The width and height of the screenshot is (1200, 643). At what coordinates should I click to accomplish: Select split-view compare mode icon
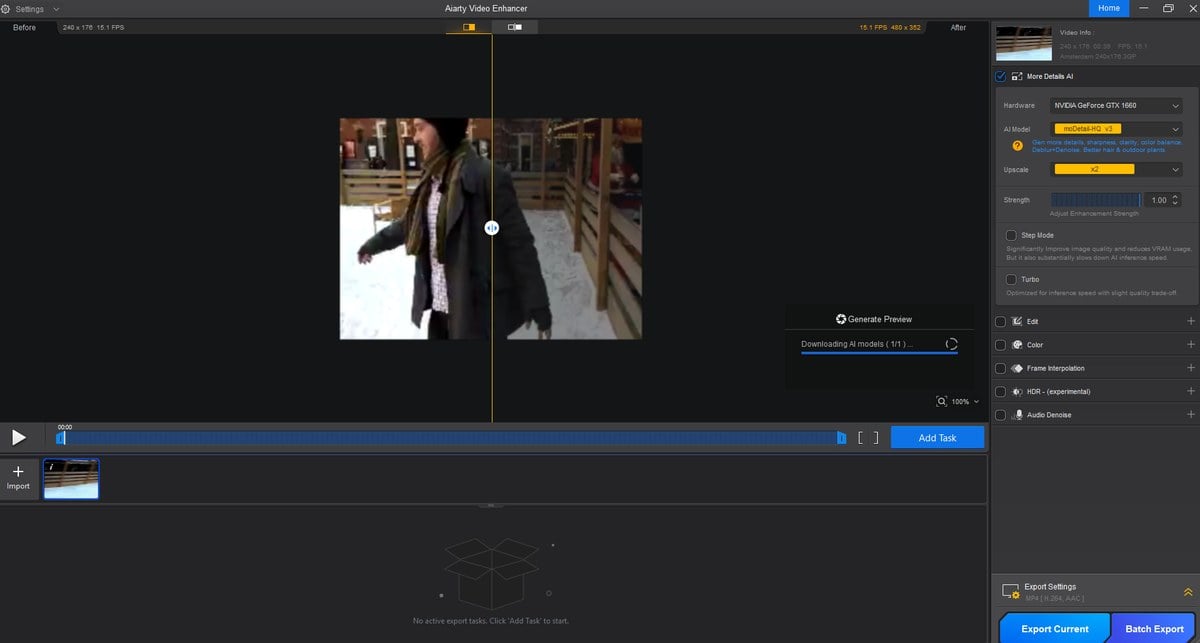[x=469, y=27]
